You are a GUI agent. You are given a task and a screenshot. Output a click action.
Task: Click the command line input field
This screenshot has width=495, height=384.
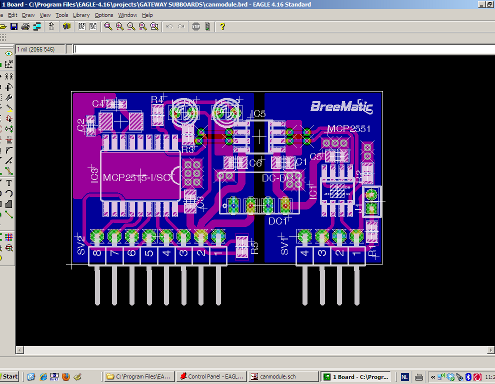click(283, 49)
